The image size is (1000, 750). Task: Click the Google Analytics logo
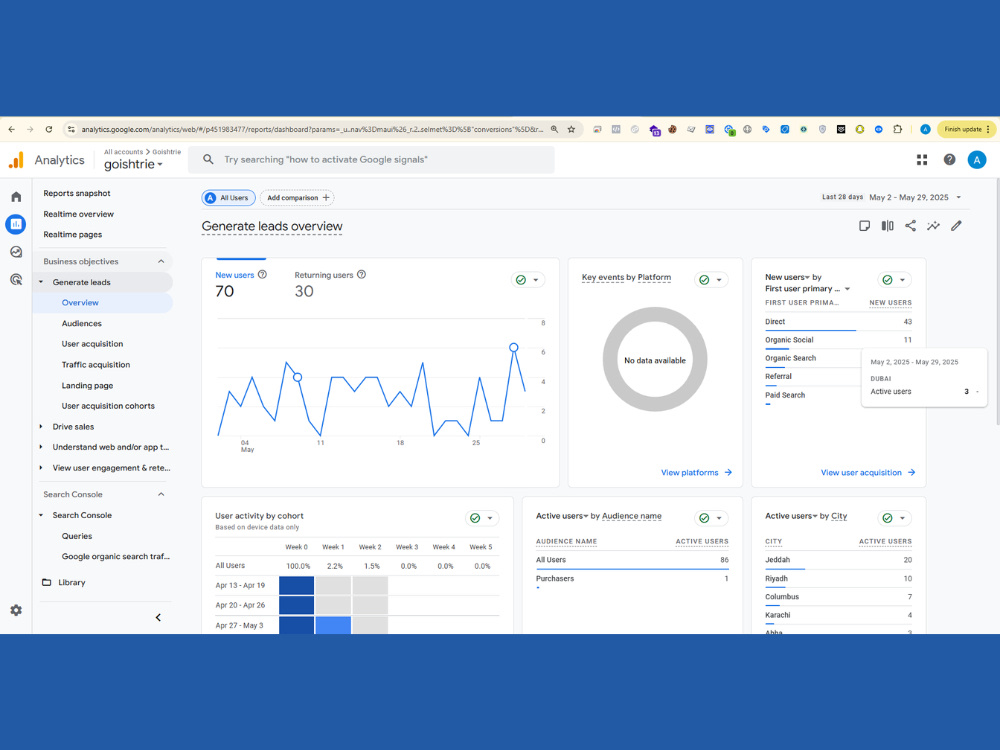click(16, 160)
